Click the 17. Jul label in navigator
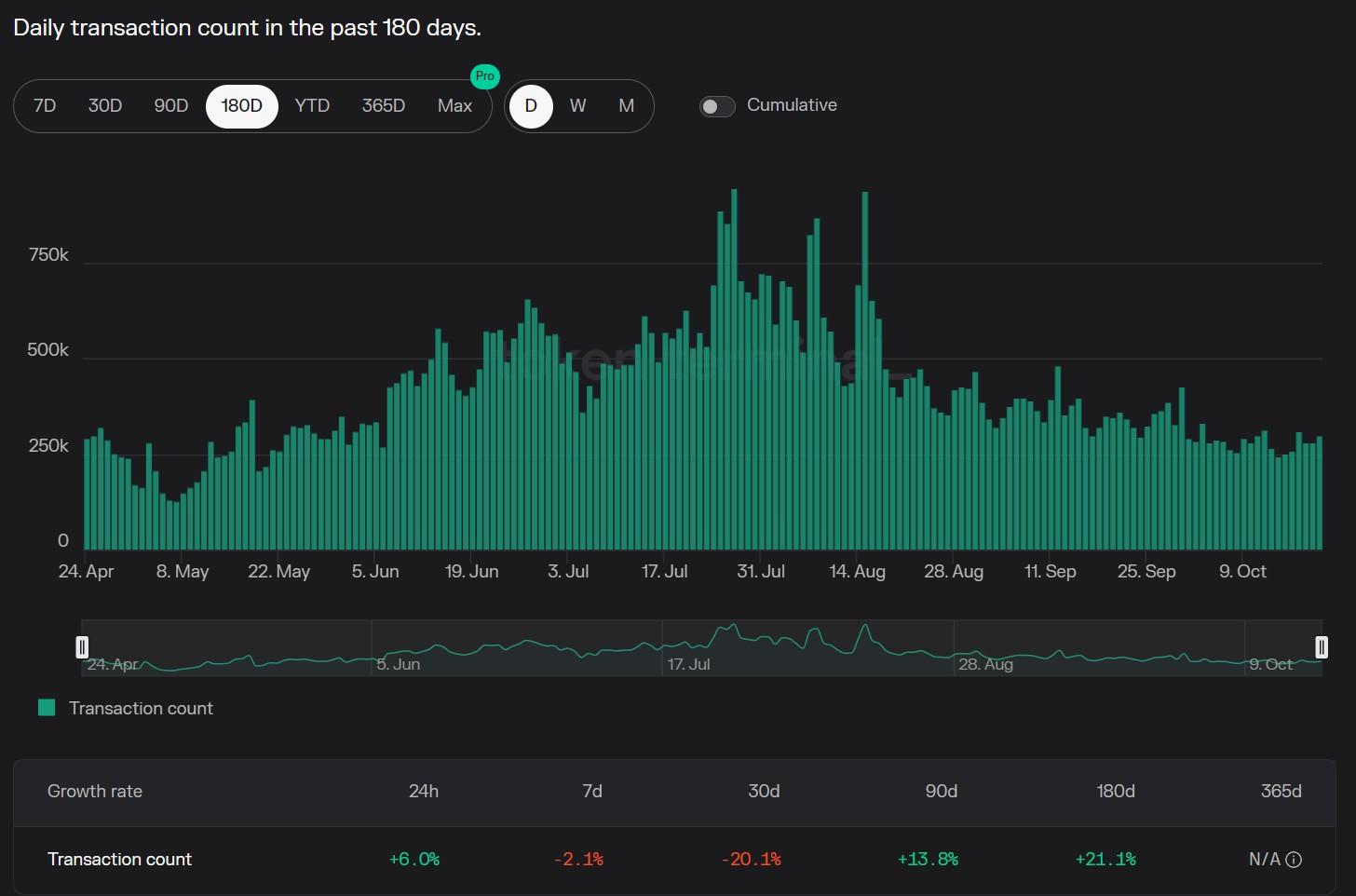Viewport: 1356px width, 896px height. tap(688, 664)
